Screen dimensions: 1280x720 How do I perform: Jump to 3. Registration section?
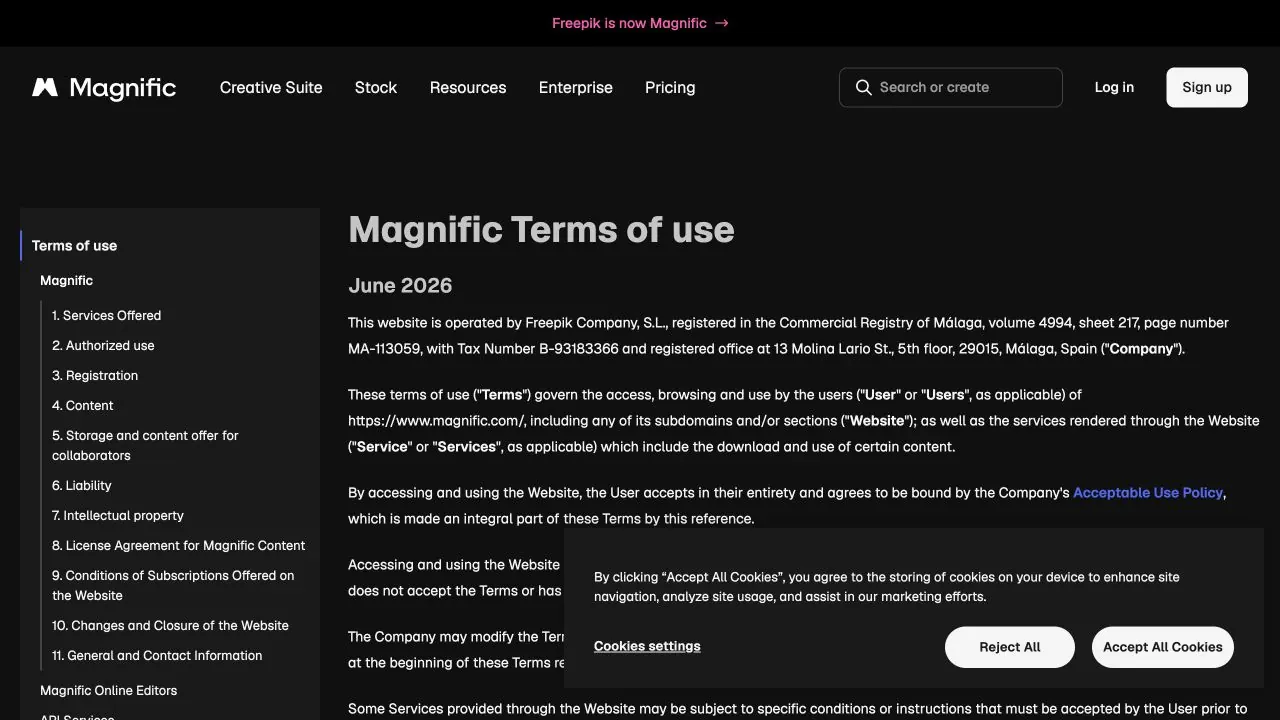95,376
